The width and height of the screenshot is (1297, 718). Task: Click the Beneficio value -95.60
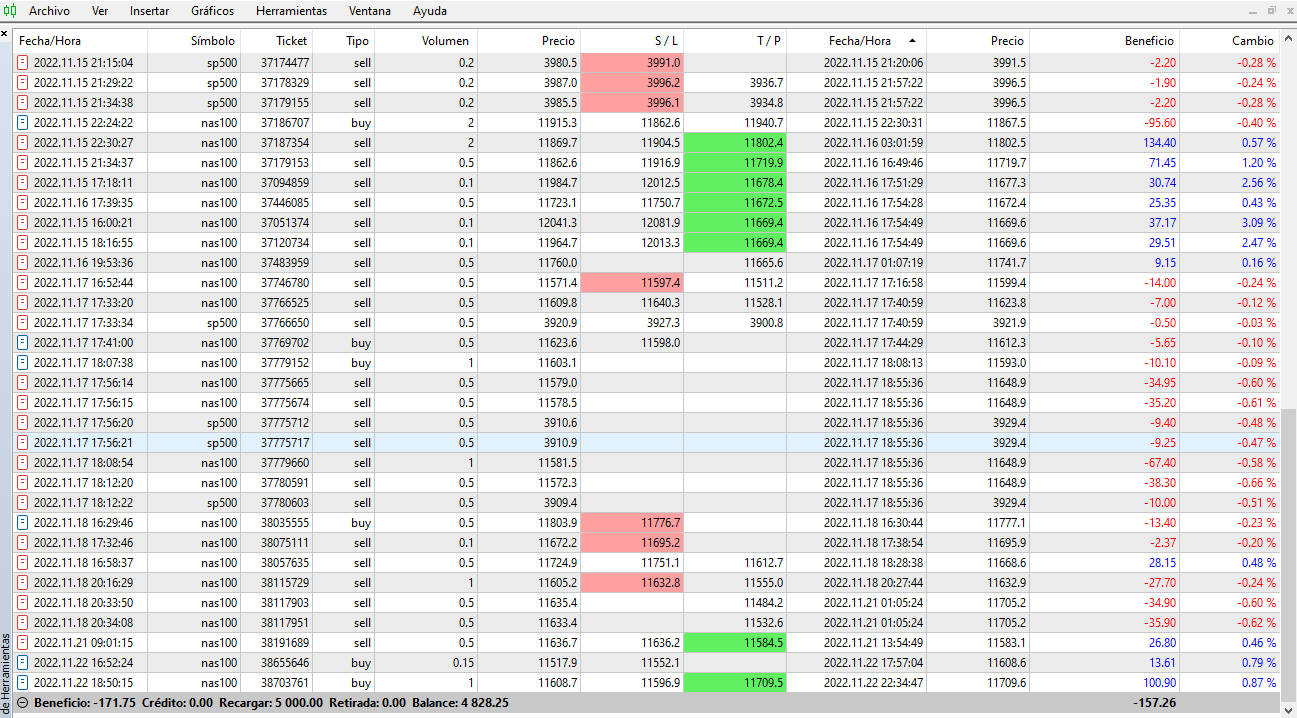coord(1158,123)
